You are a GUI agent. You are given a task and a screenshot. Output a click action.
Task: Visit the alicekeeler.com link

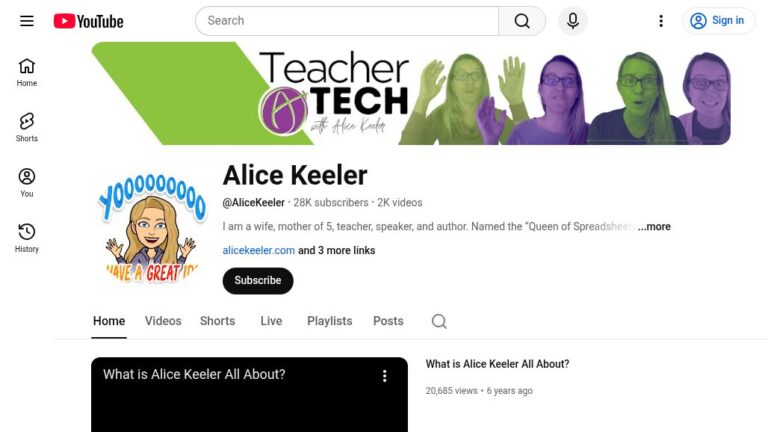click(259, 250)
